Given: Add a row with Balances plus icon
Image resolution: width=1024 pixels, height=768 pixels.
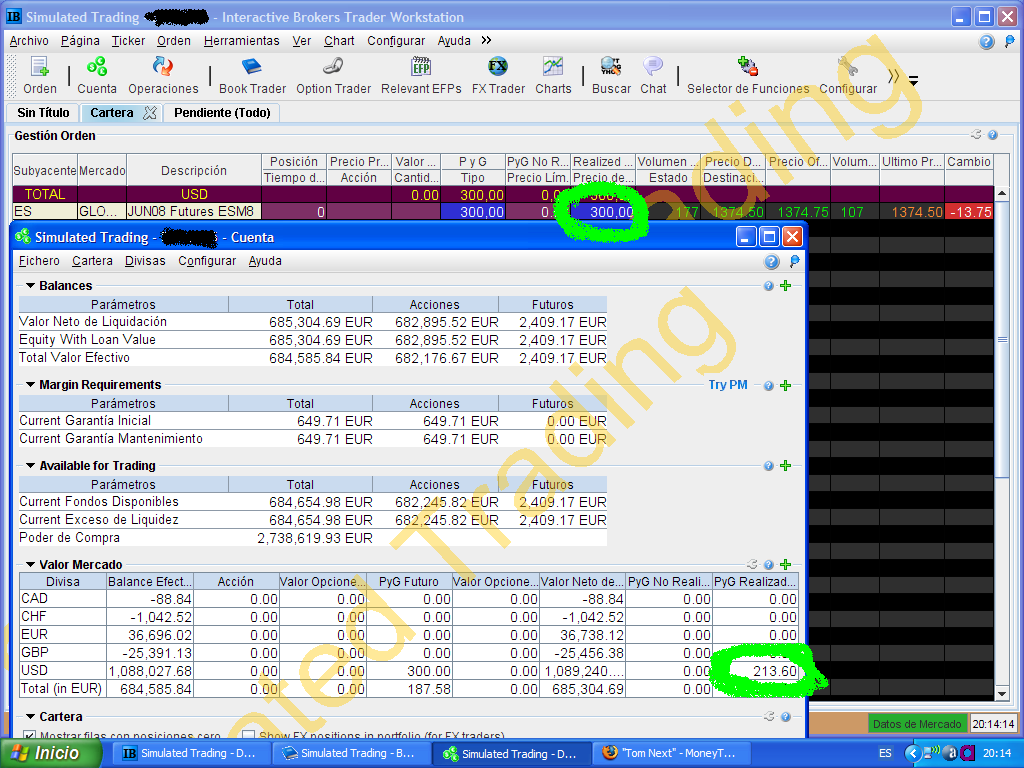Looking at the screenshot, I should pos(786,286).
